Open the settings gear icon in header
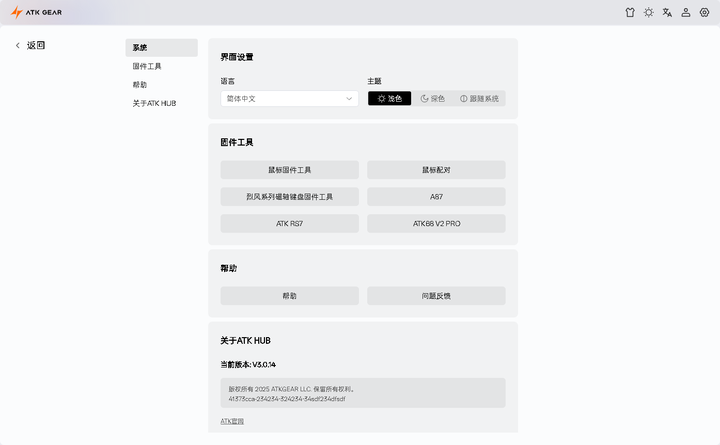Viewport: 720px width, 445px height. coord(704,12)
